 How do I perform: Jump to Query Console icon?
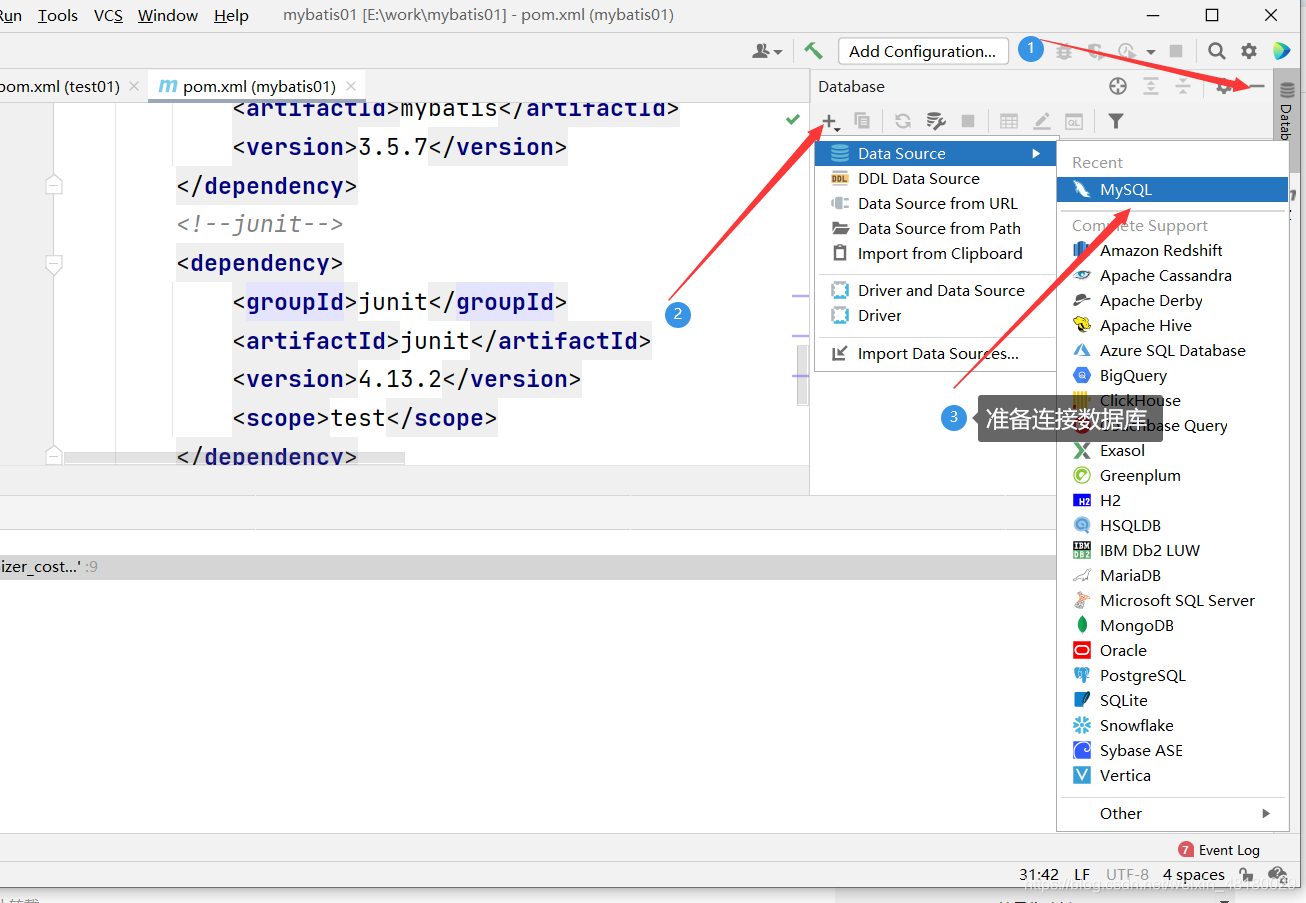[1073, 121]
